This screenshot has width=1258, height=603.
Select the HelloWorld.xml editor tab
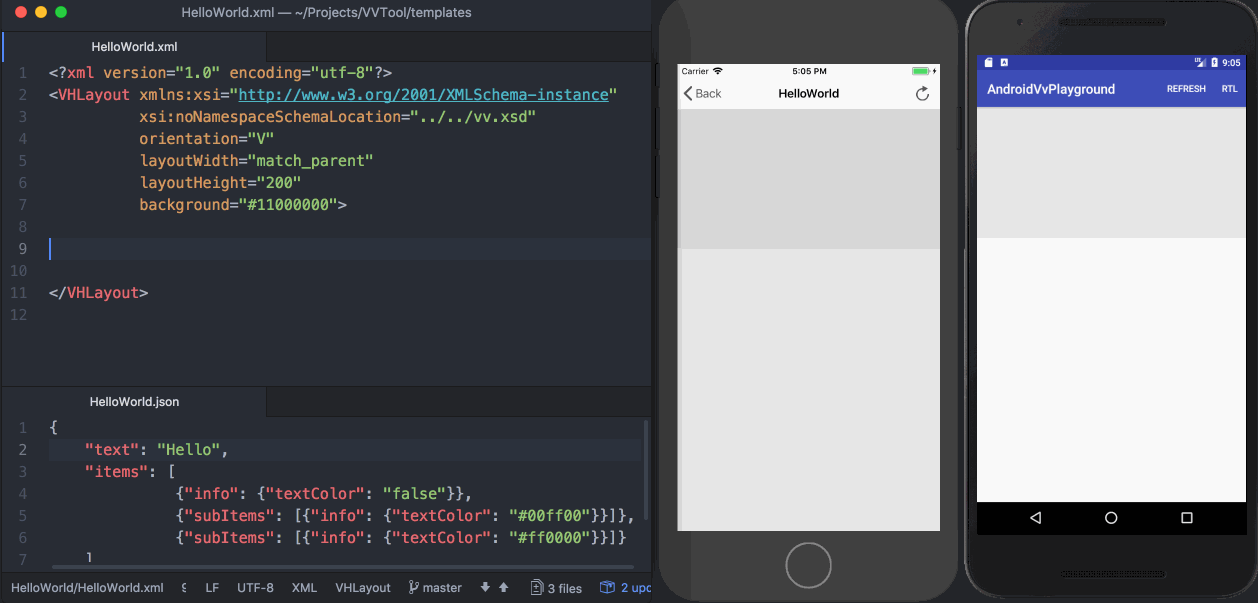click(134, 46)
